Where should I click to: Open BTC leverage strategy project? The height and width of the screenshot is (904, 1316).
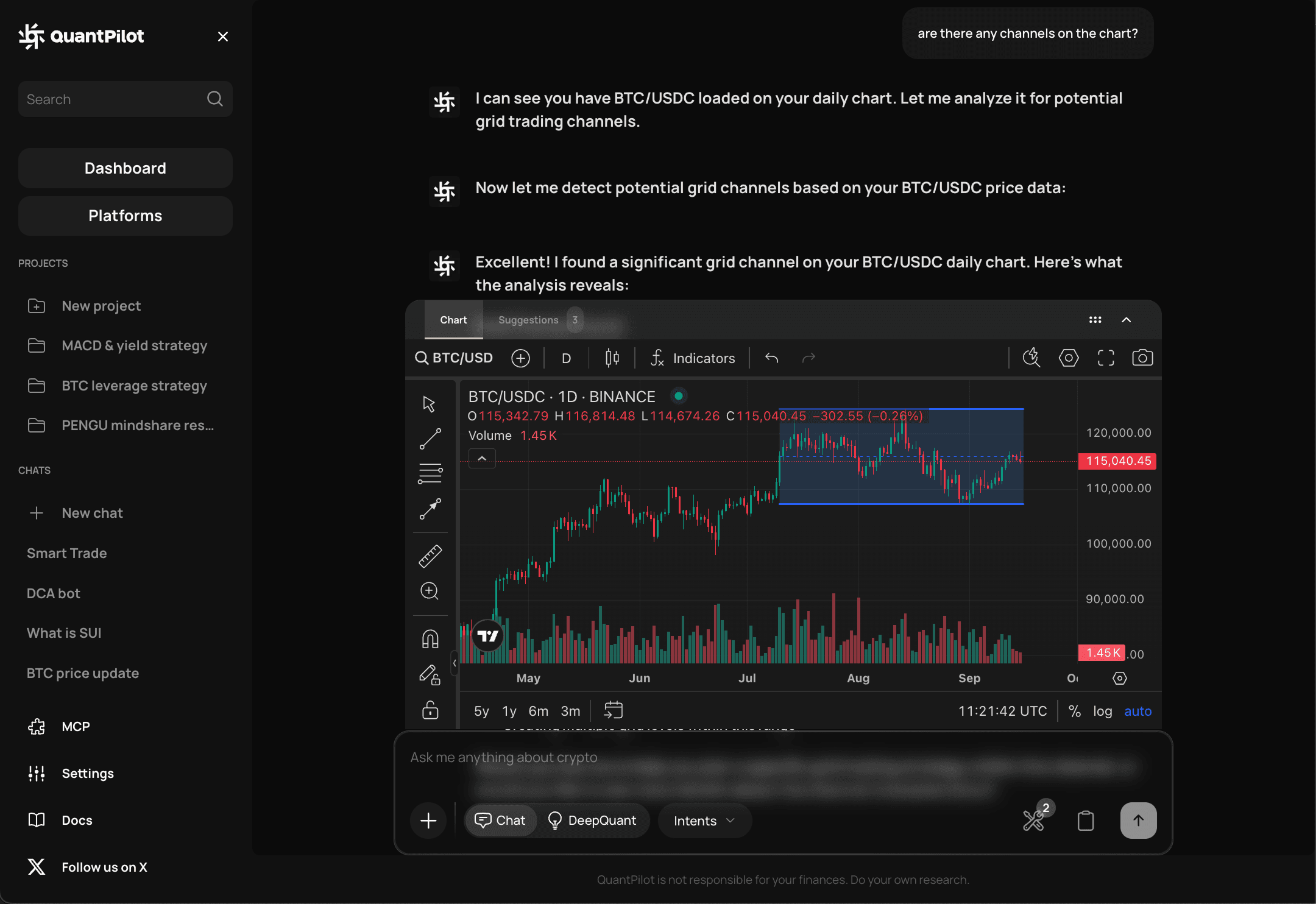(118, 386)
